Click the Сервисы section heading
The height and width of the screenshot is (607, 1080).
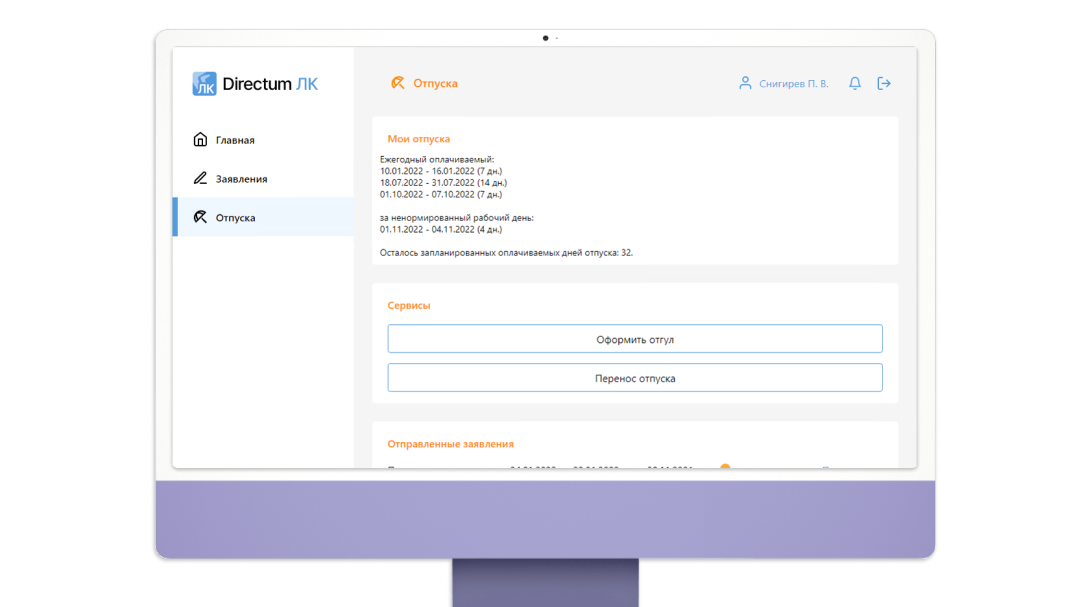pyautogui.click(x=409, y=305)
